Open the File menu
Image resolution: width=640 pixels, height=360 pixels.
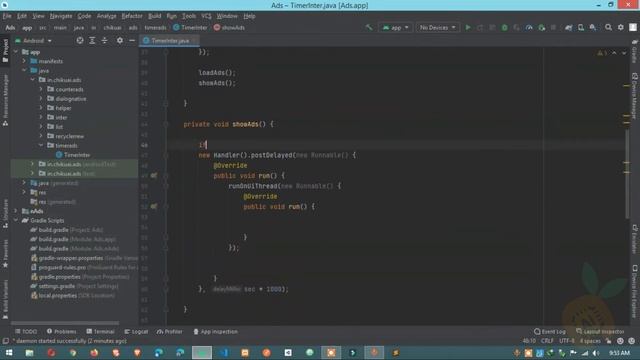point(7,16)
